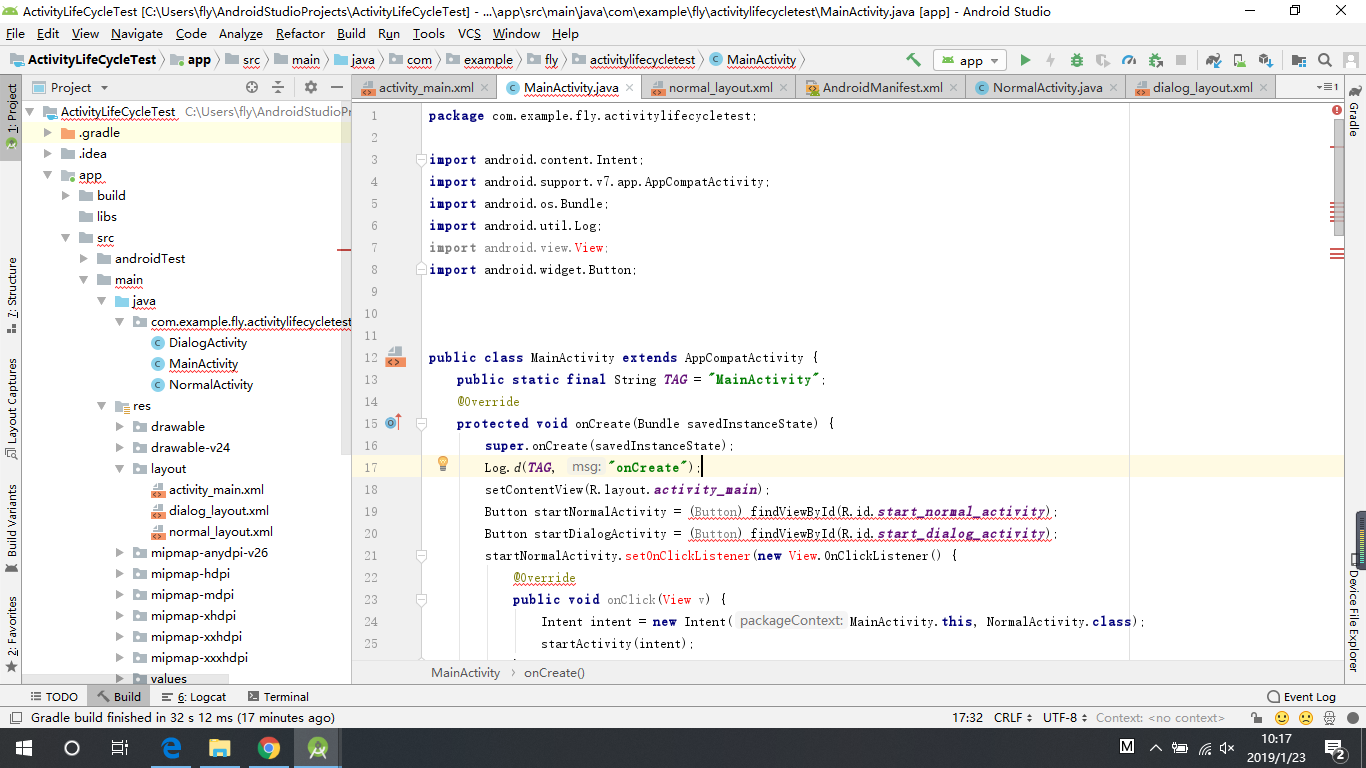Switch to the AndroidManifest.xml editor tab
The height and width of the screenshot is (768, 1366).
882,87
